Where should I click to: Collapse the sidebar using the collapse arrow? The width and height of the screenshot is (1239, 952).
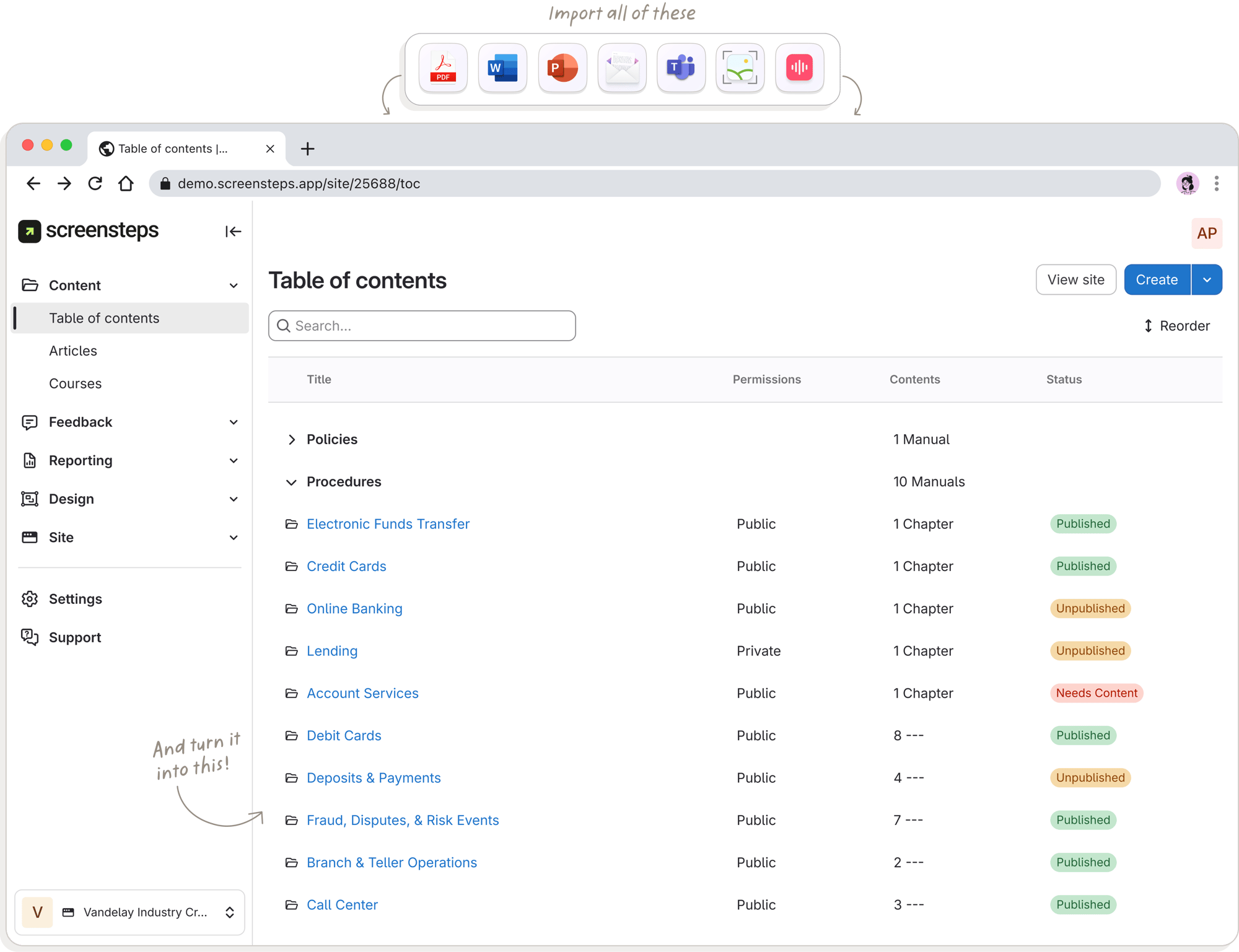click(x=233, y=231)
